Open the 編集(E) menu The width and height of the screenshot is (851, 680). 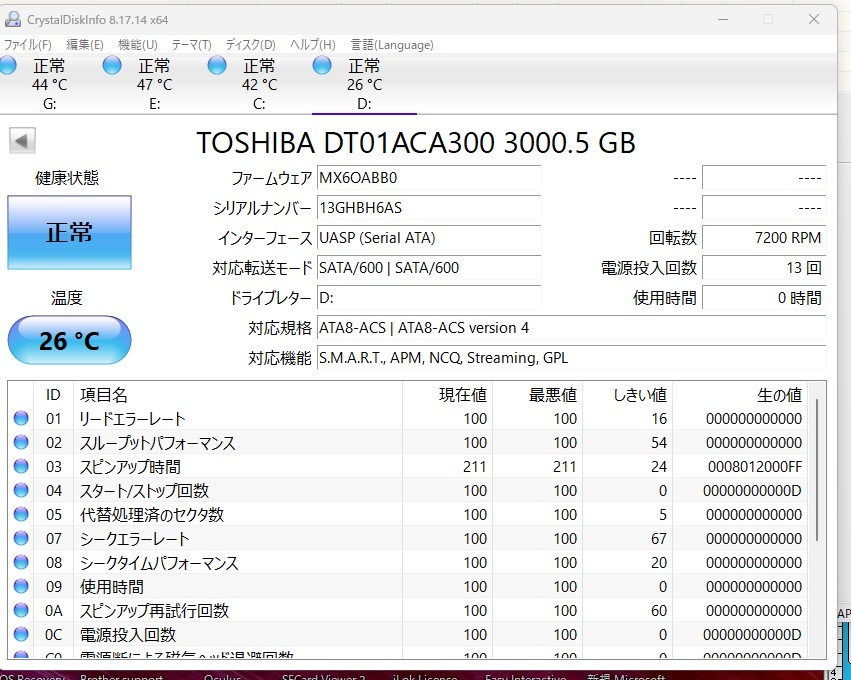(x=85, y=45)
